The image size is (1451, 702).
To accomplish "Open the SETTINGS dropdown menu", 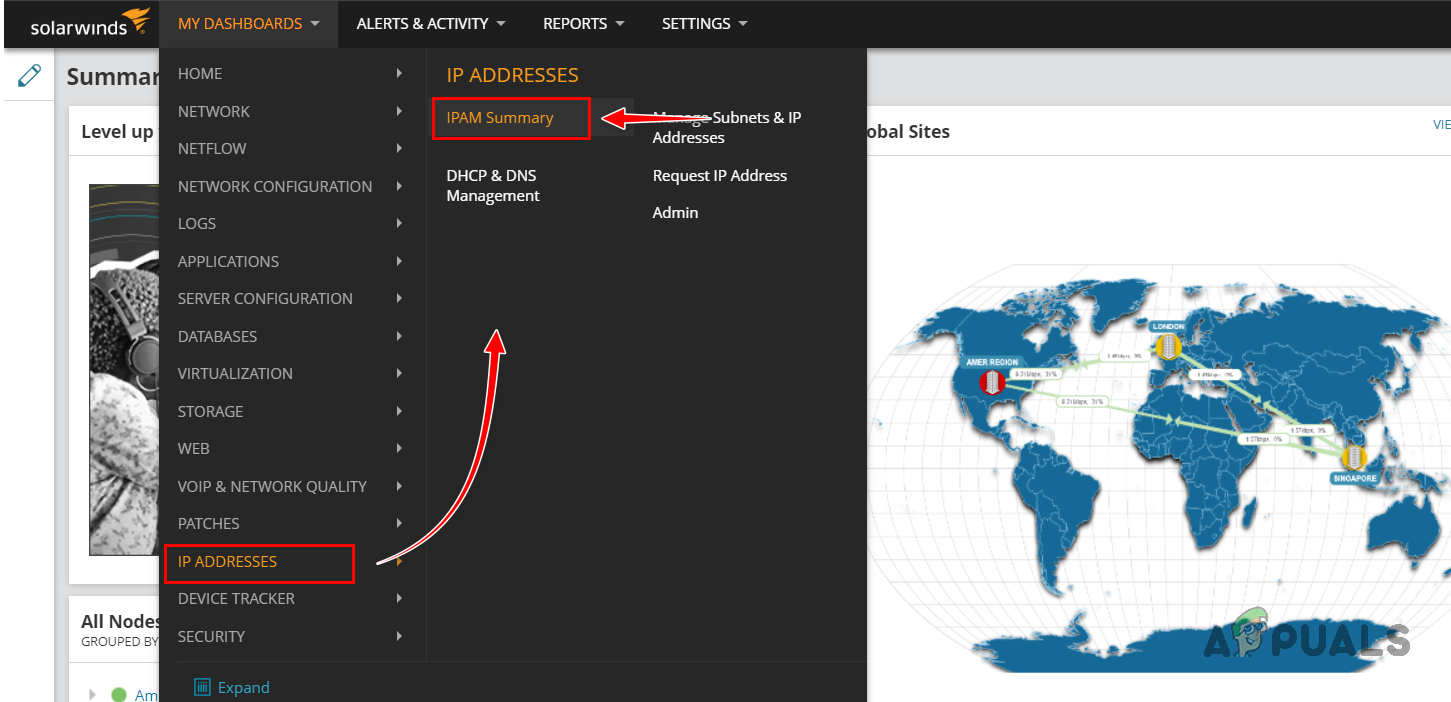I will coord(705,23).
